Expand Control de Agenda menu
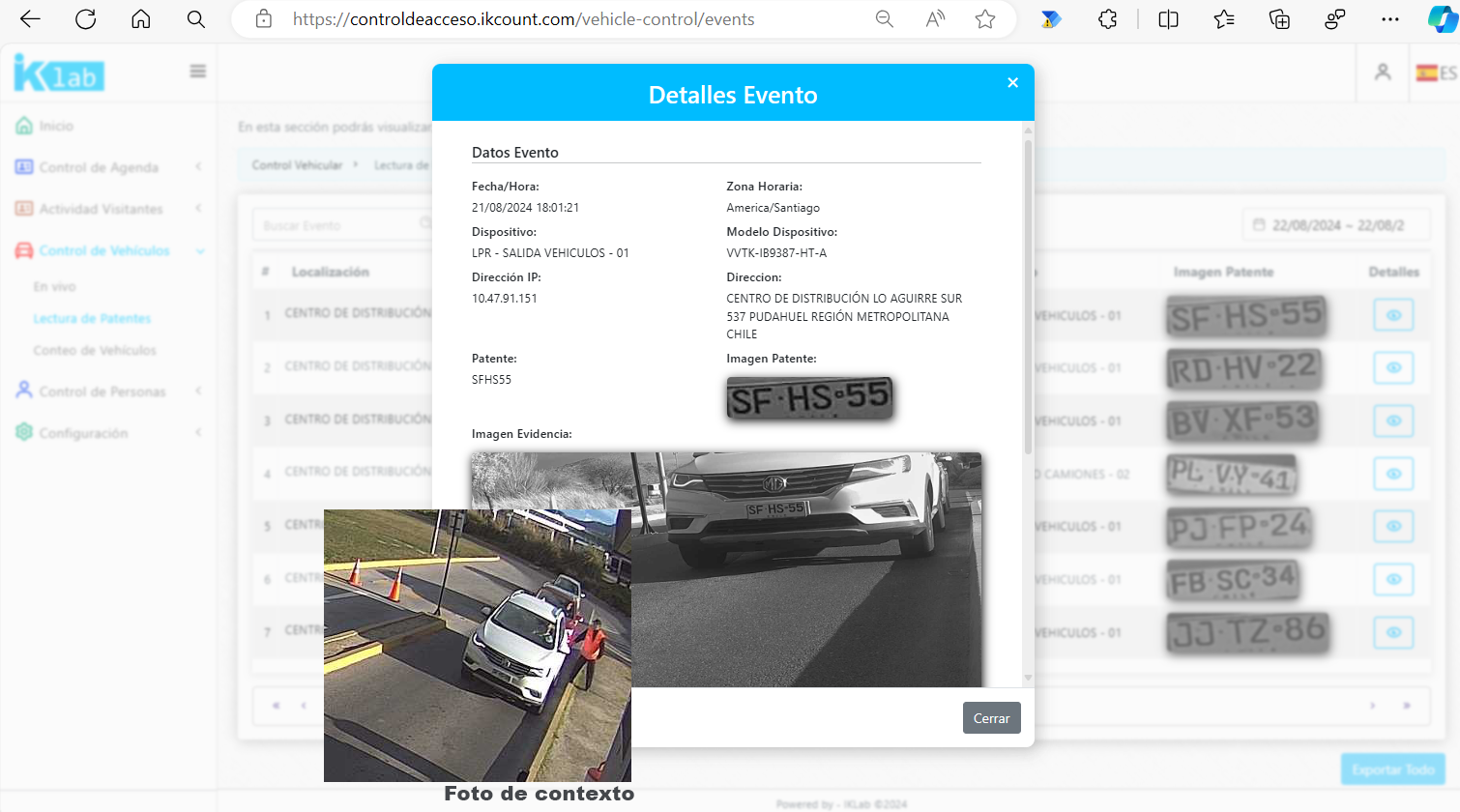The image size is (1460, 812). pyautogui.click(x=108, y=167)
